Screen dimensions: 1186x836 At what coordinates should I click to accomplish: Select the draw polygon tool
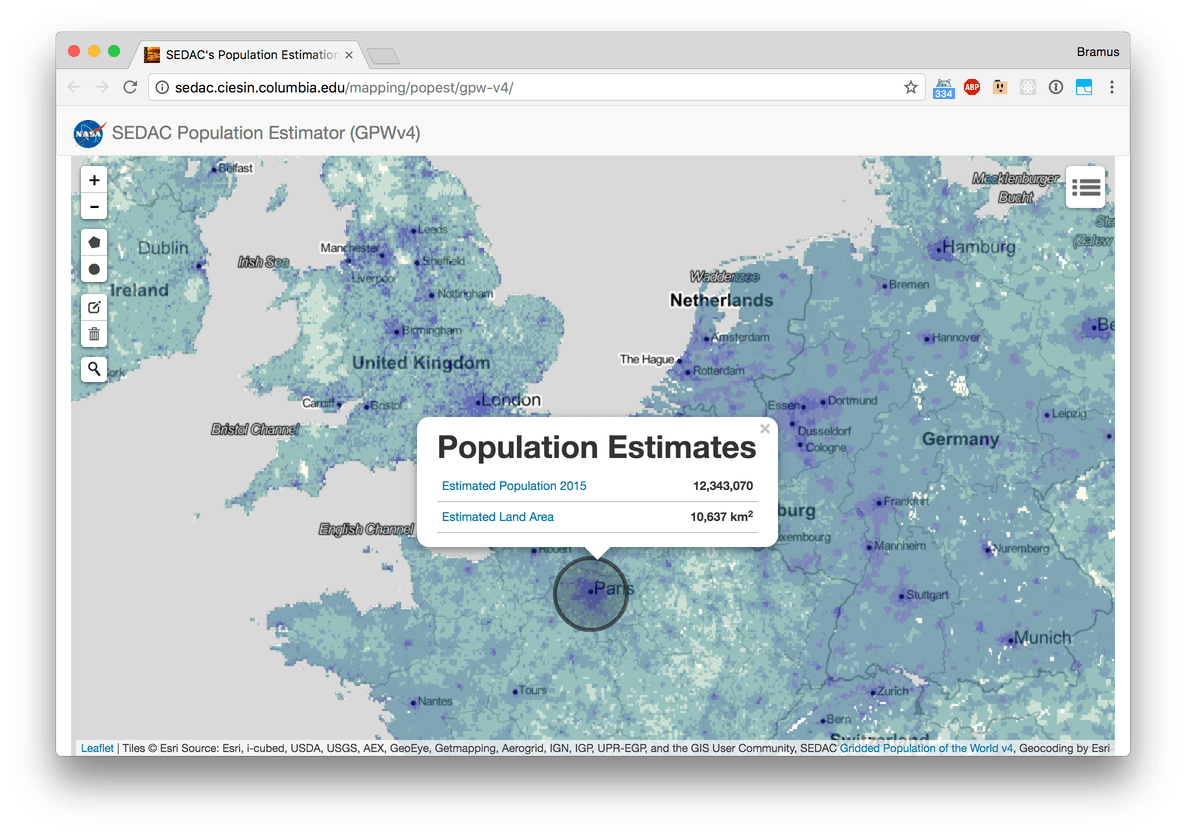[x=94, y=242]
